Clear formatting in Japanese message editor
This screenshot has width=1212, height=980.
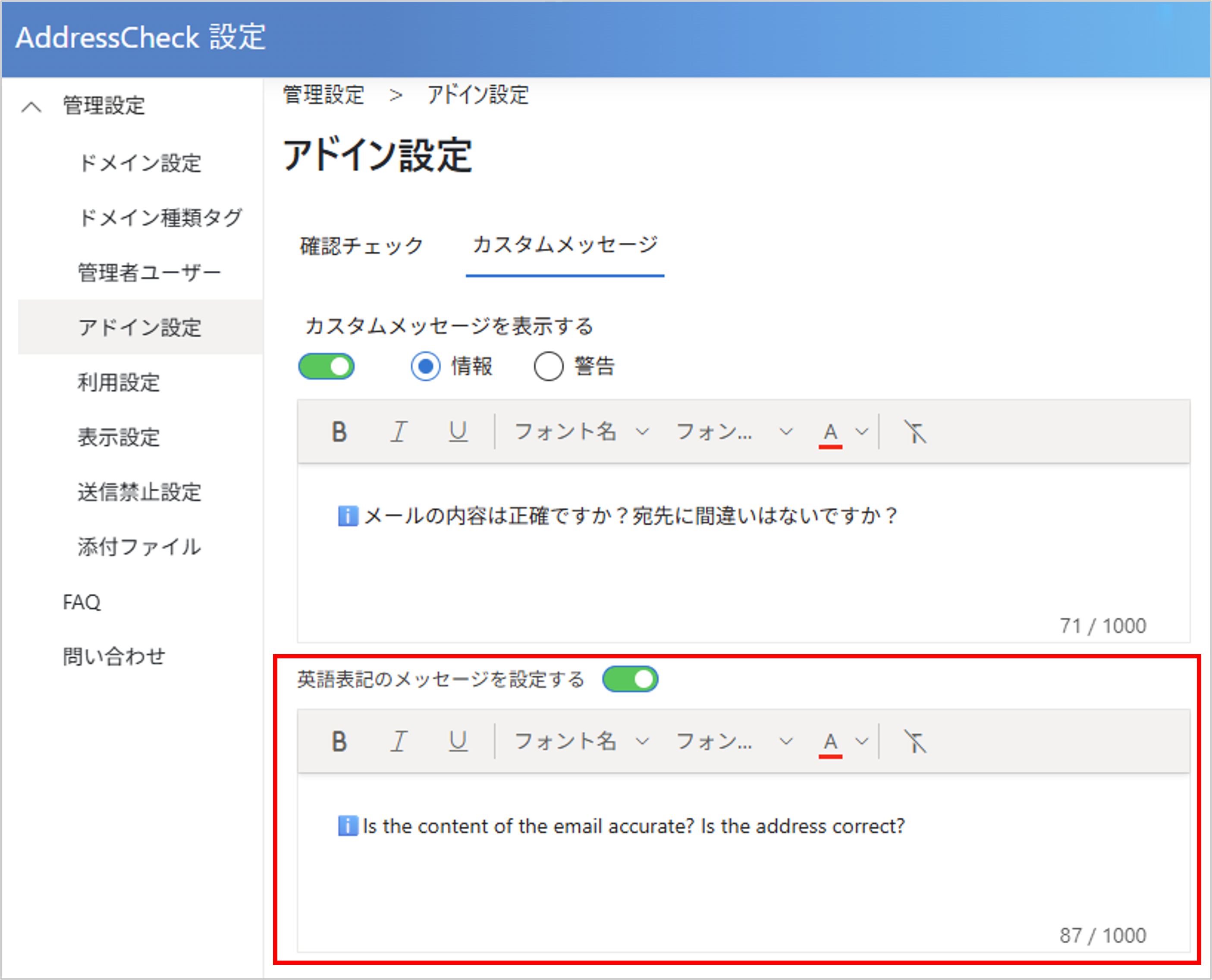(x=915, y=432)
